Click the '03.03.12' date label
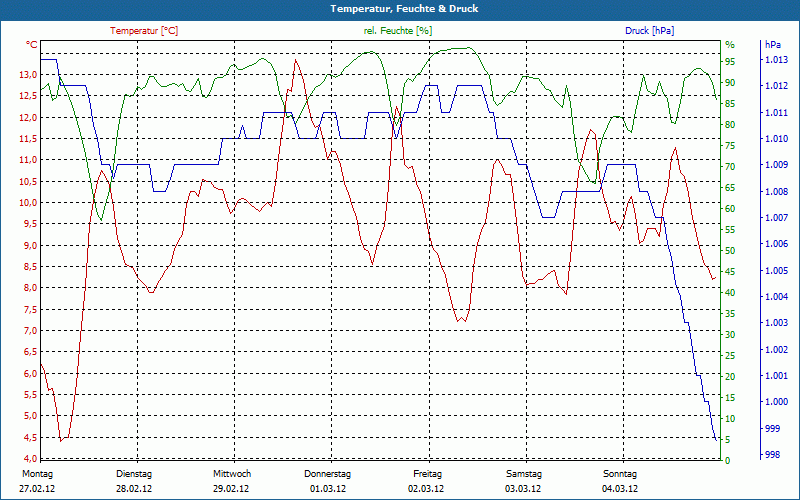Viewport: 800px width, 500px height. click(523, 488)
